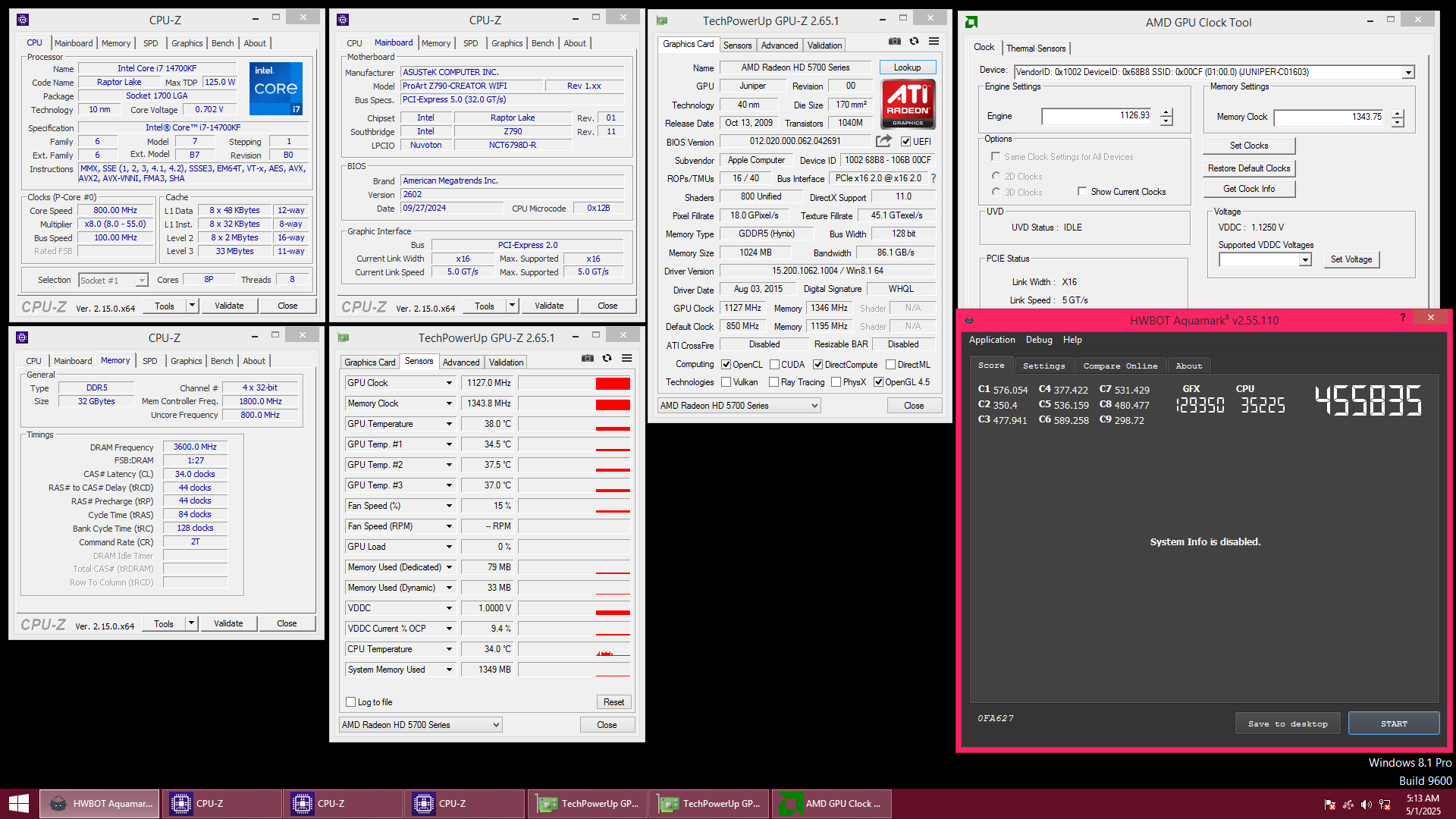Click HWBOT Aquamark taskbar button
The height and width of the screenshot is (819, 1456).
pos(99,803)
